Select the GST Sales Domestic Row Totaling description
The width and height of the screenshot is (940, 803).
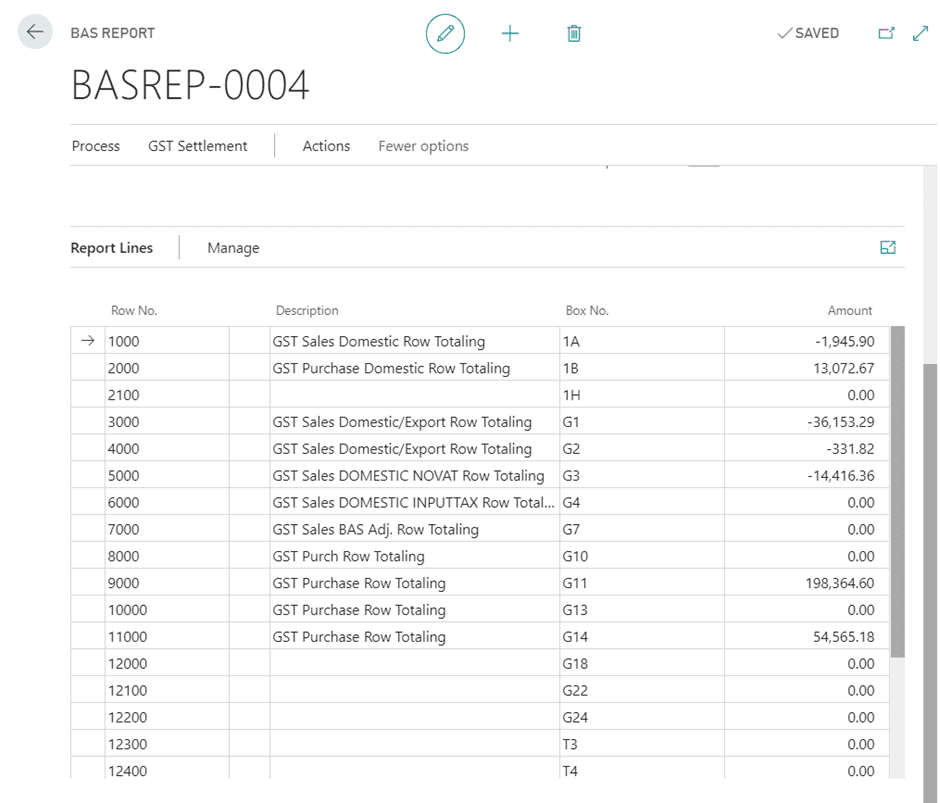[x=379, y=340]
